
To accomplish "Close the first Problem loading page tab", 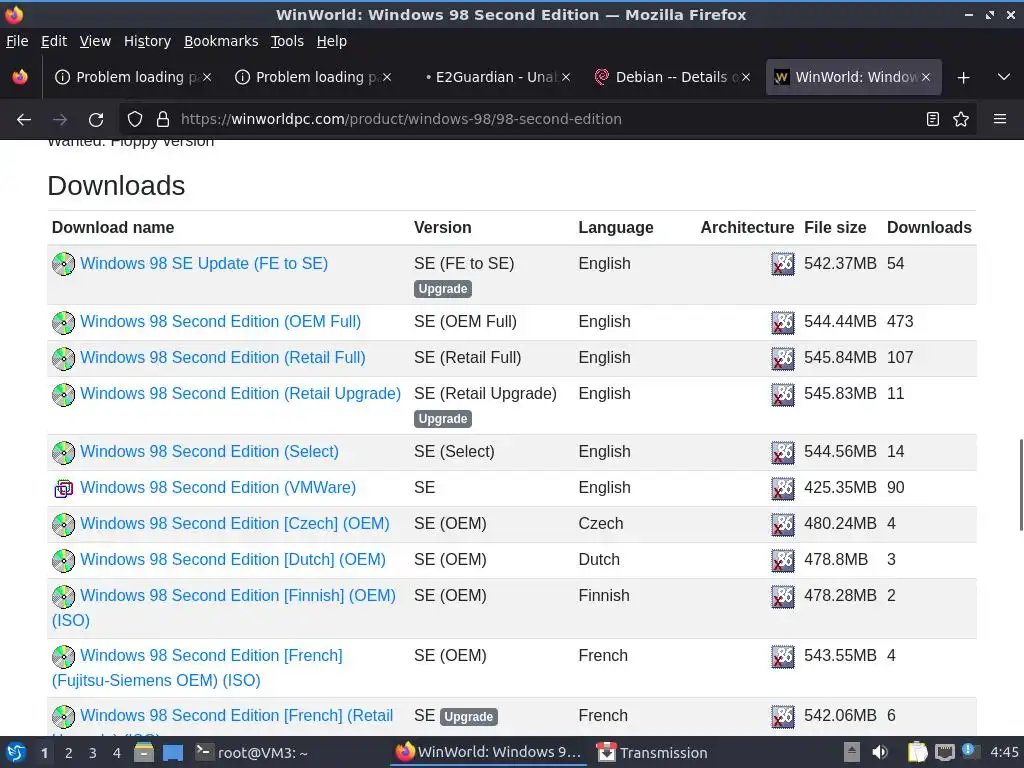I will click(x=207, y=77).
